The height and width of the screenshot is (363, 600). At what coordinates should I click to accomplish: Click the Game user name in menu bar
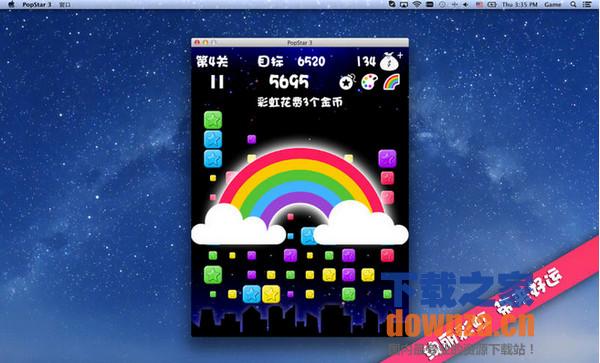pyautogui.click(x=553, y=5)
